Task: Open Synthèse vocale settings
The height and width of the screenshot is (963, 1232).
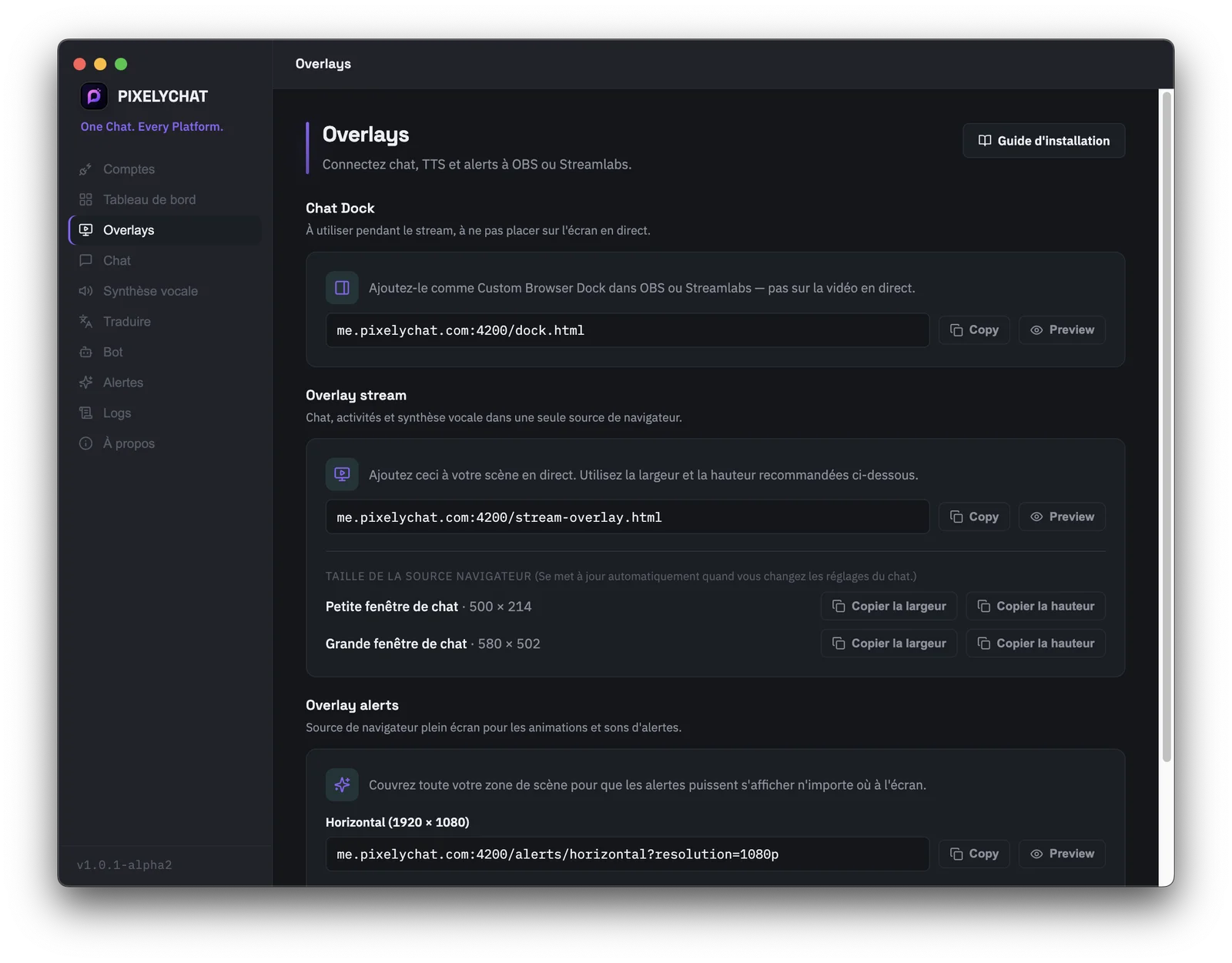Action: tap(165, 291)
